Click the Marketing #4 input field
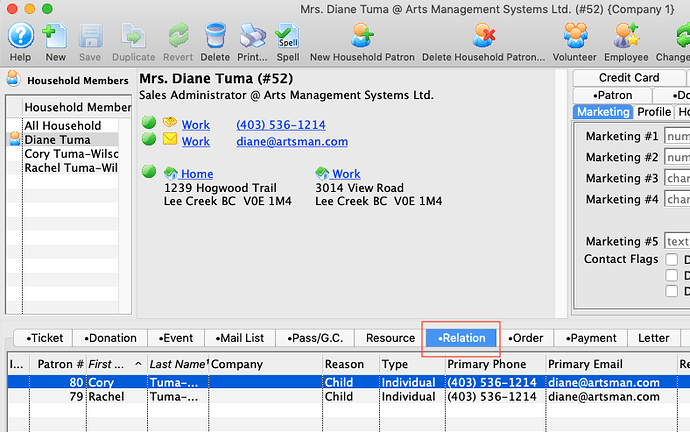 click(677, 199)
